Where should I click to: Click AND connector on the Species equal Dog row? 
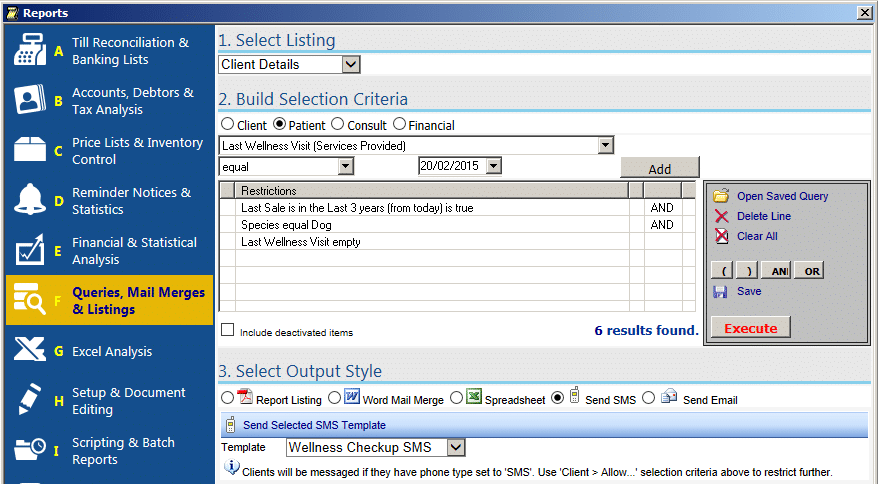(661, 225)
